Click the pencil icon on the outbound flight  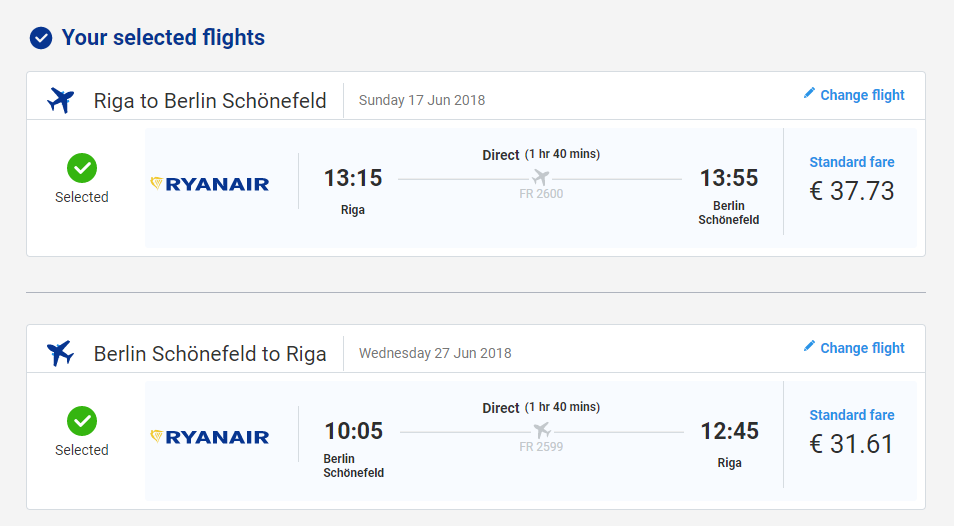coord(809,93)
